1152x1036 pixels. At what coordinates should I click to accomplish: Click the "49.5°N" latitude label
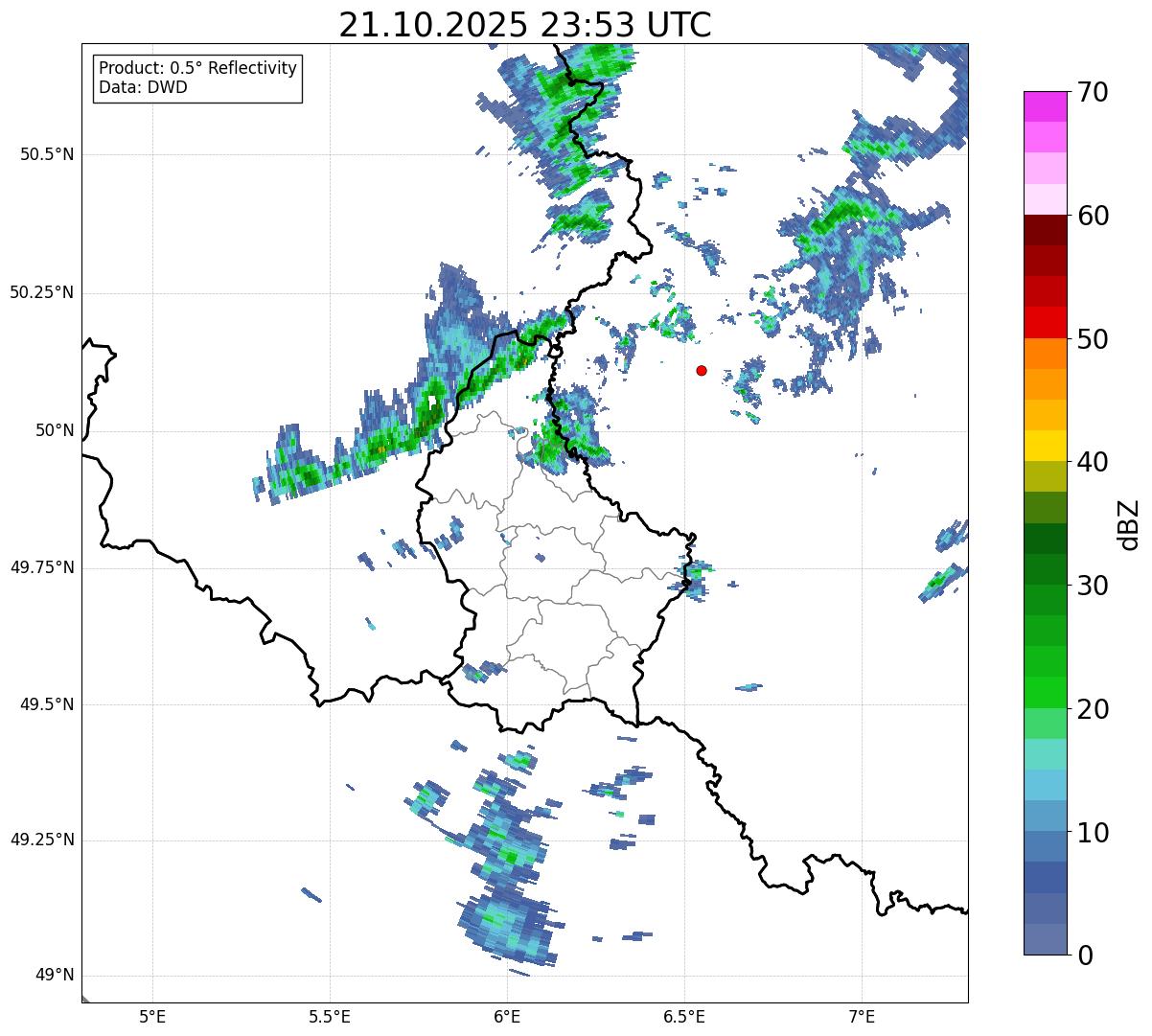click(47, 704)
